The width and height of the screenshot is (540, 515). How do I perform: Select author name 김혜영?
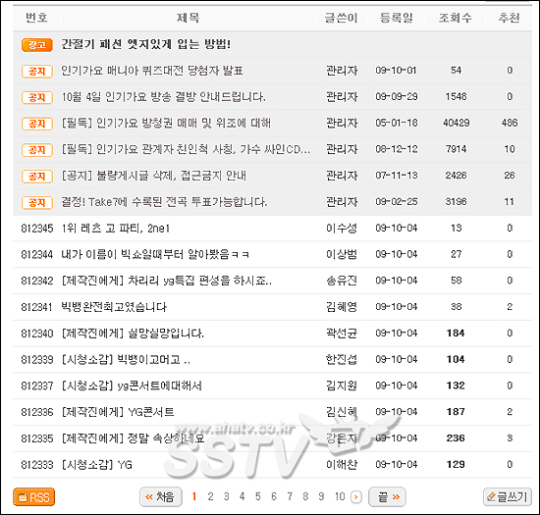pos(342,307)
